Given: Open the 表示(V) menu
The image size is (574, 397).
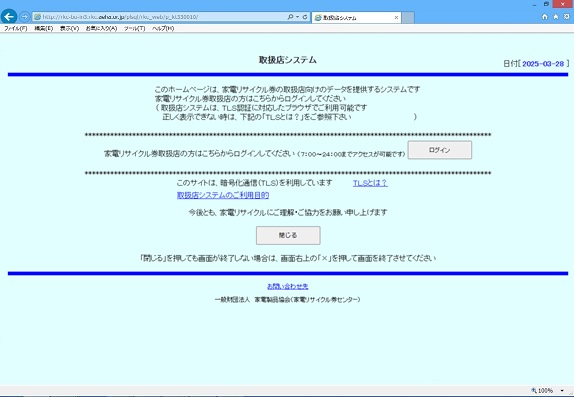Looking at the screenshot, I should tap(69, 28).
